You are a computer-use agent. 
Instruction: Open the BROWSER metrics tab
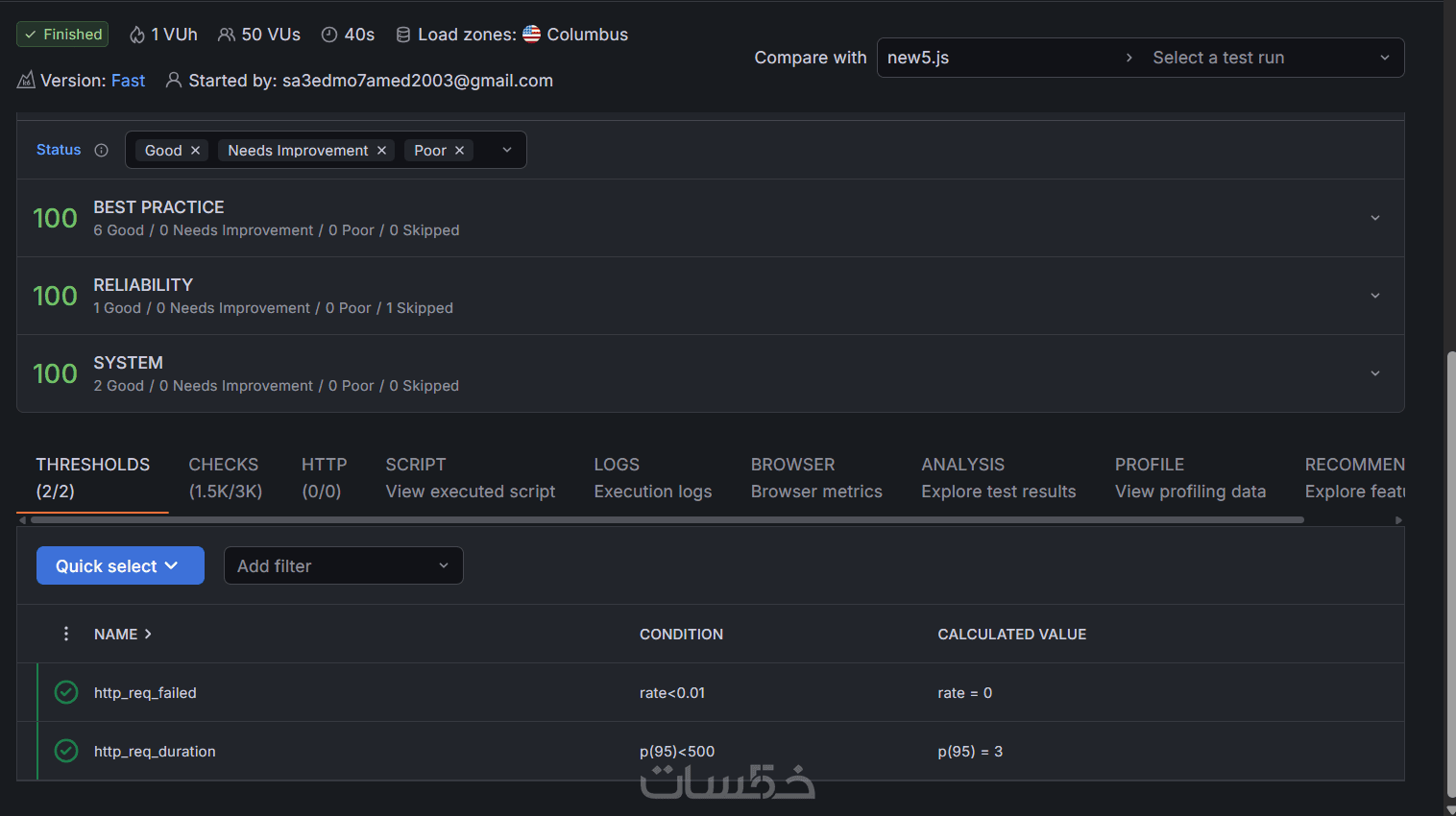(816, 477)
